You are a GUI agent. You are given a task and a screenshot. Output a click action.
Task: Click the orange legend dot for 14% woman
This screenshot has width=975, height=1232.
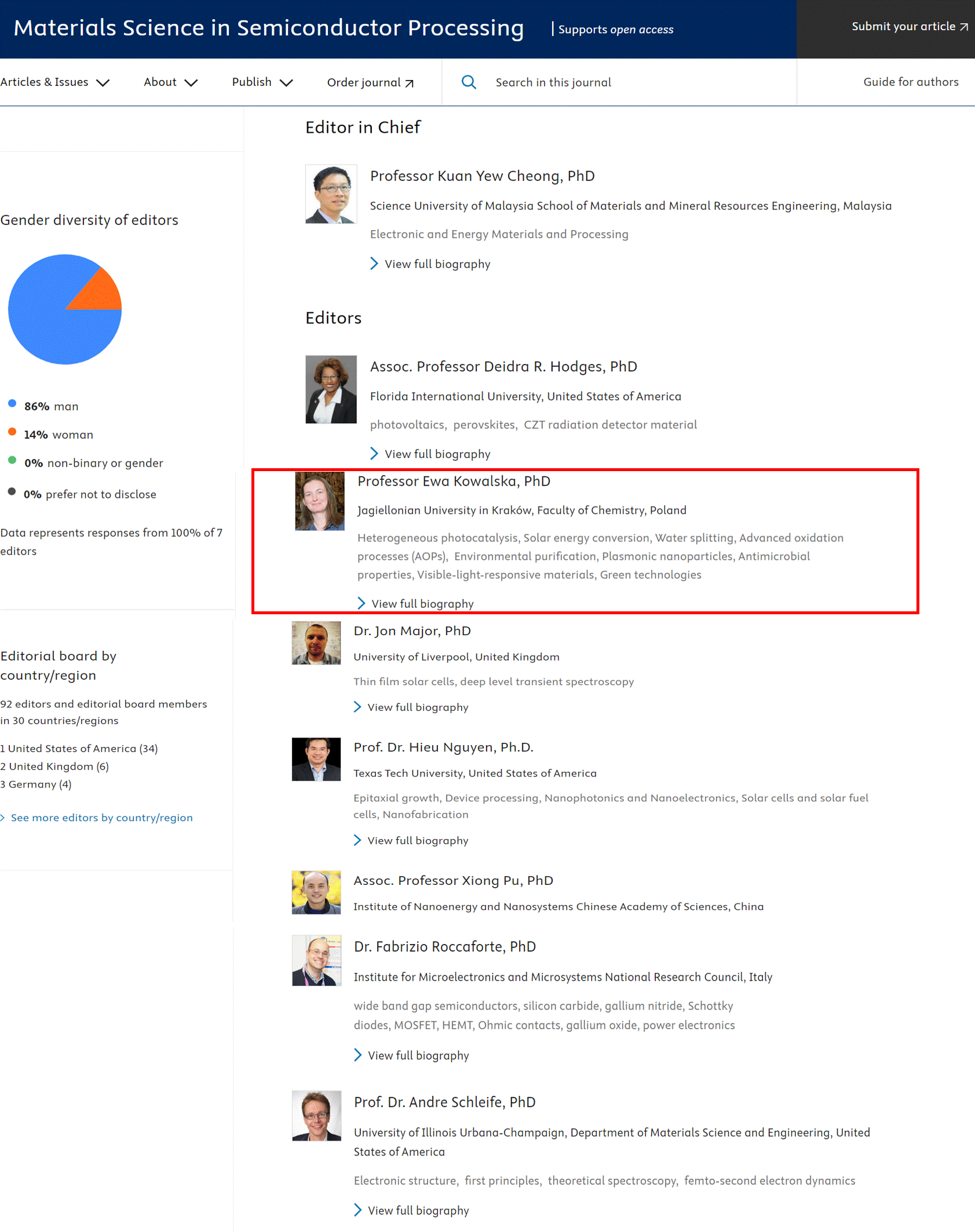[12, 432]
